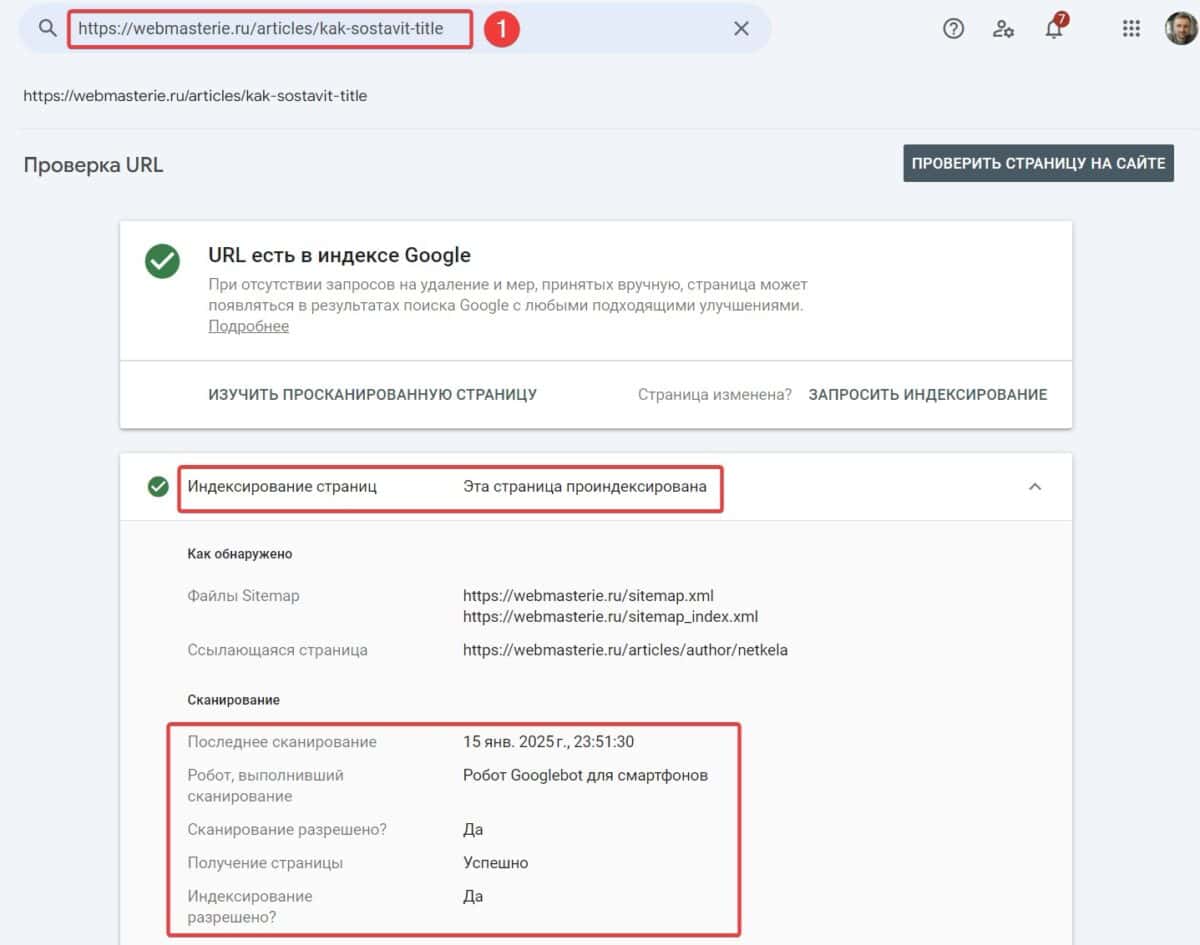Image resolution: width=1200 pixels, height=945 pixels.
Task: Click ПРОВЕРИТЬ СТРАНИЦУ НА САЙТЕ button
Action: [1038, 162]
